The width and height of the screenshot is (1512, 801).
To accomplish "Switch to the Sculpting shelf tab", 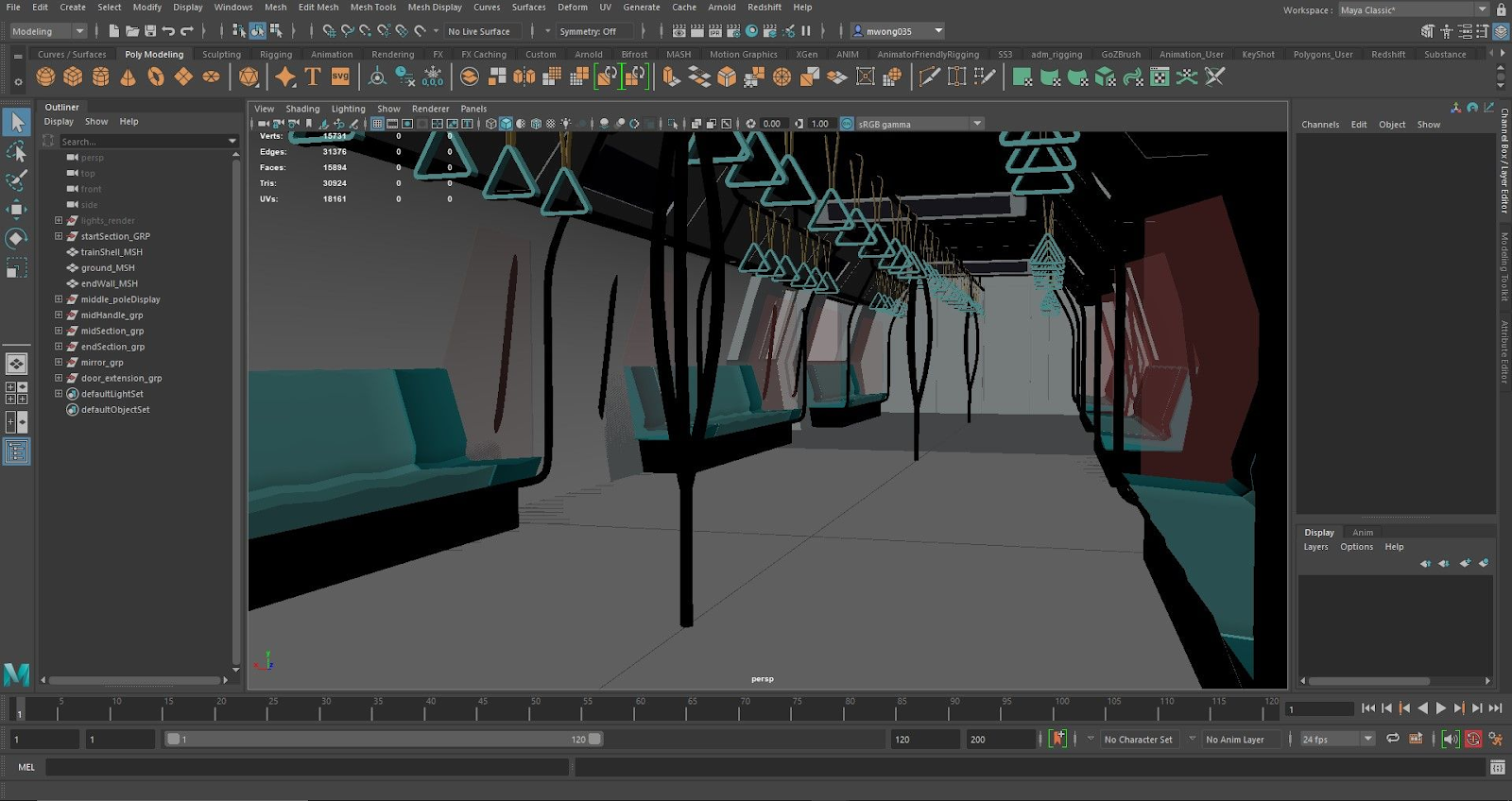I will pyautogui.click(x=221, y=54).
